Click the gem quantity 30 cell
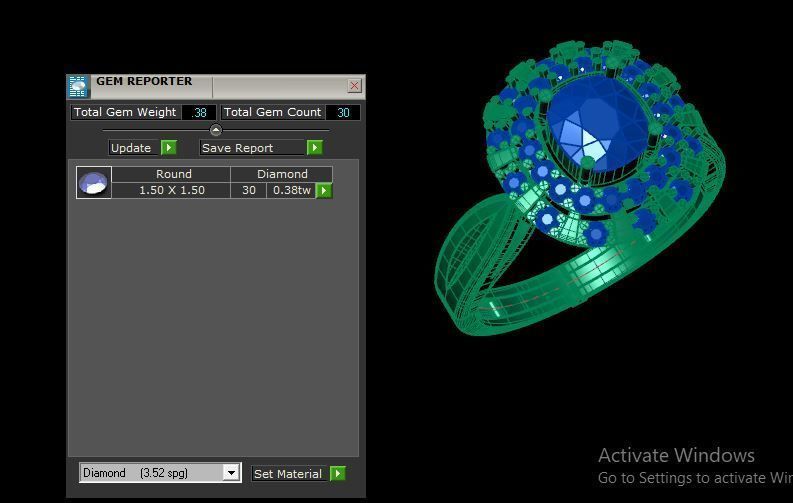 (x=248, y=190)
